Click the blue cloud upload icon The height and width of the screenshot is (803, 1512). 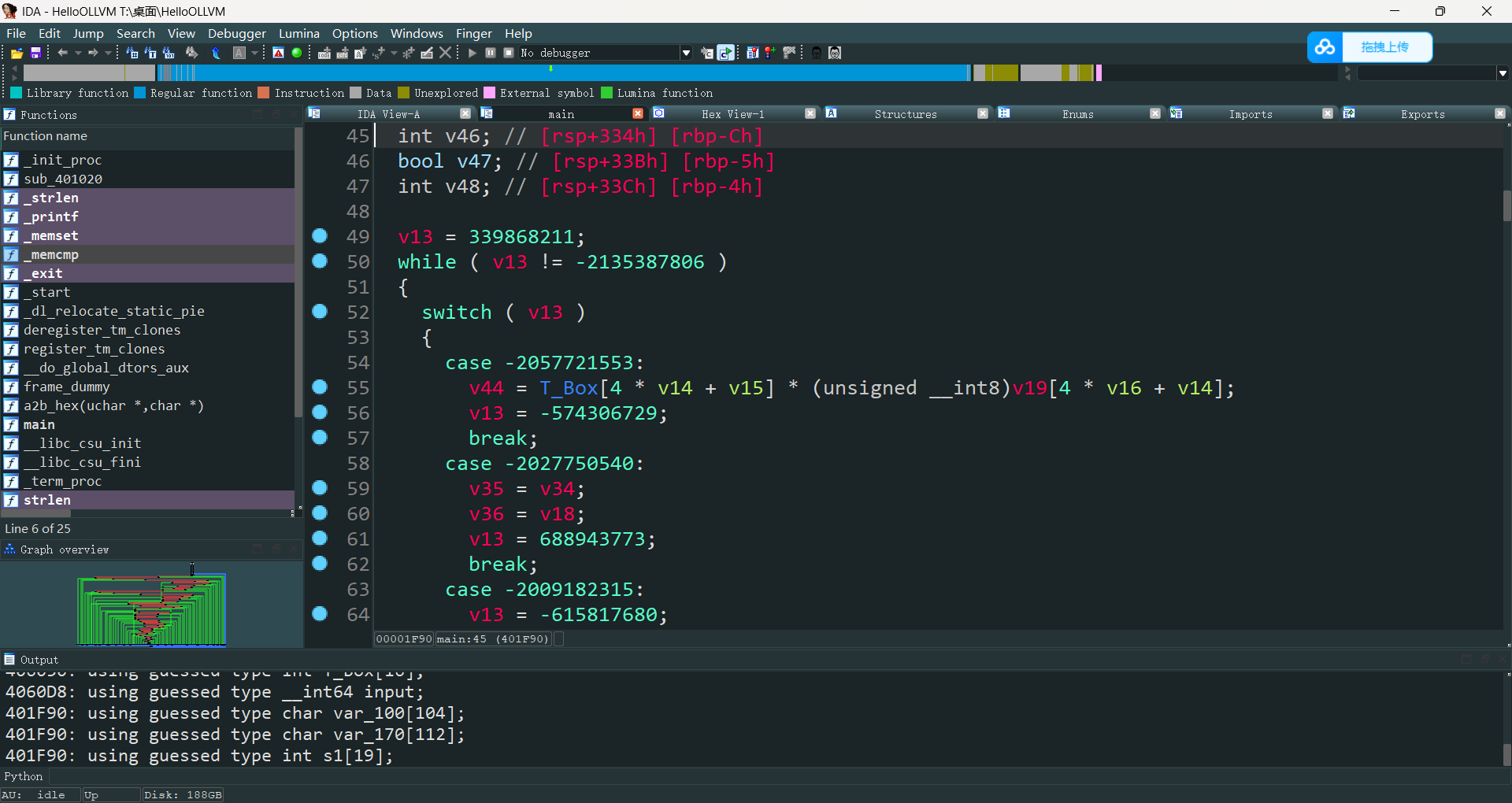pyautogui.click(x=1325, y=47)
